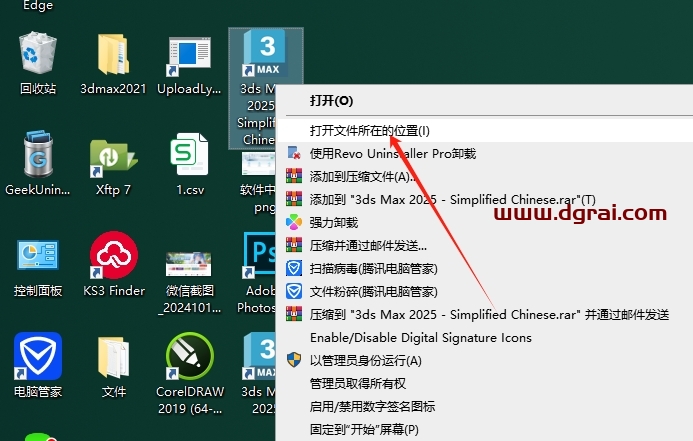Screen dimensions: 693x441
Task: Select the 文件 folder icon
Action: (x=114, y=366)
